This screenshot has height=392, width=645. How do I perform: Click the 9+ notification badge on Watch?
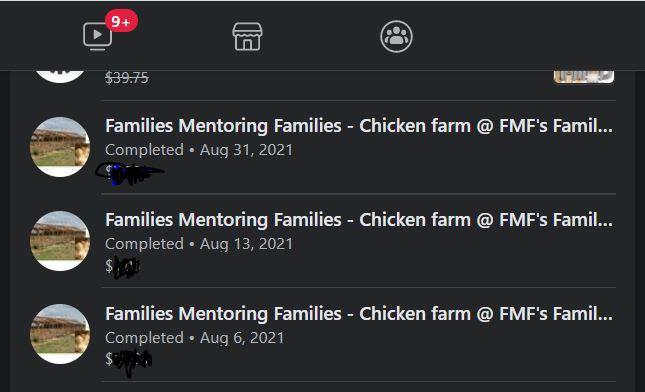coord(121,21)
